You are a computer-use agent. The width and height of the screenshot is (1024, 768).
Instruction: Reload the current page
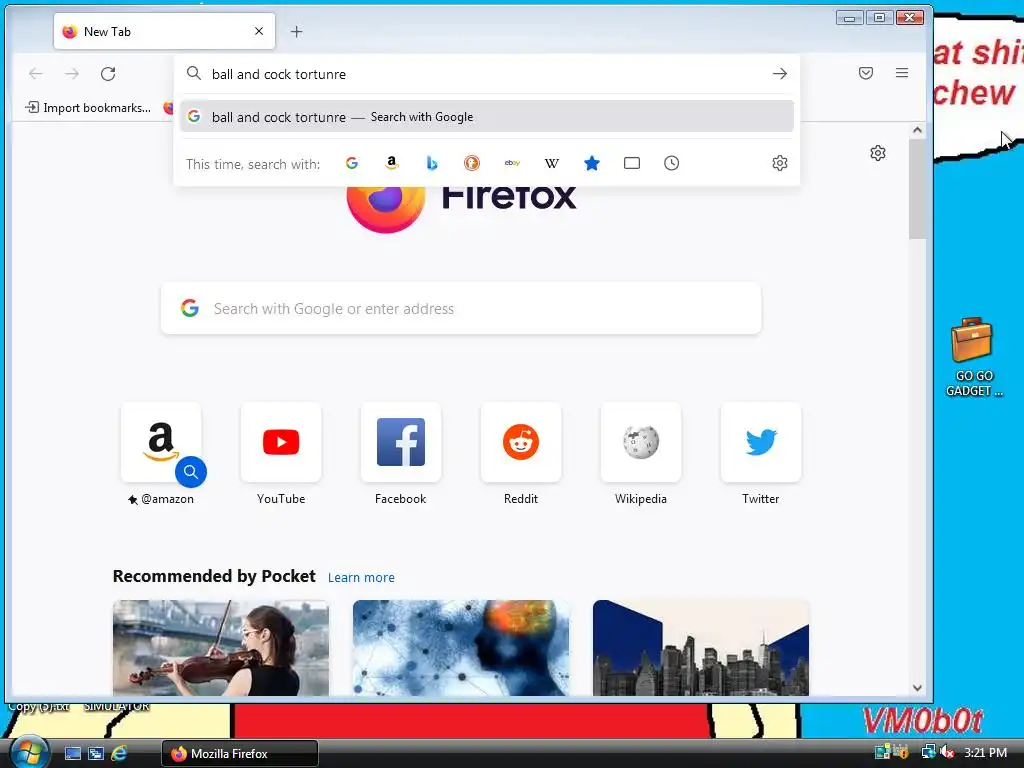[x=108, y=74]
